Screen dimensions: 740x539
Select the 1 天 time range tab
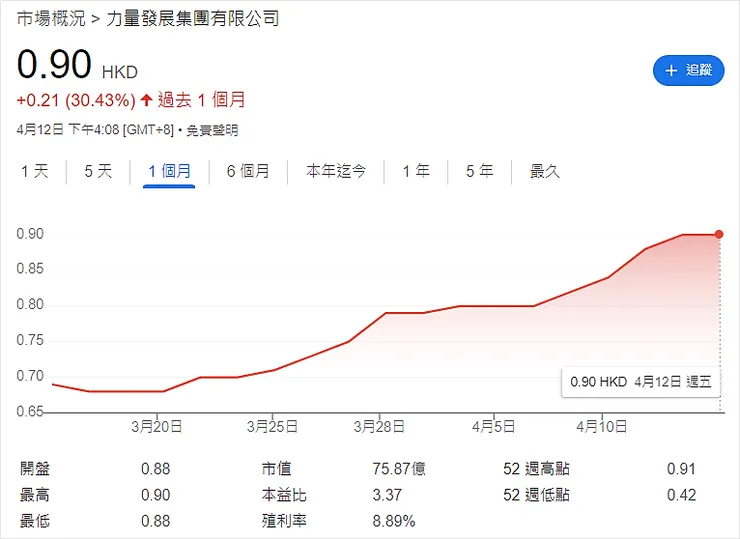pyautogui.click(x=34, y=171)
